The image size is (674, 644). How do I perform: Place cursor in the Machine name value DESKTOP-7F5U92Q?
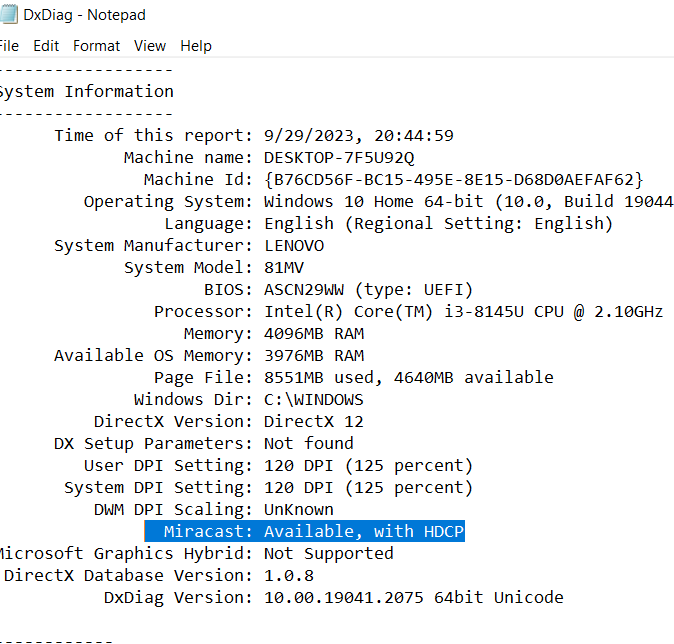tap(339, 158)
